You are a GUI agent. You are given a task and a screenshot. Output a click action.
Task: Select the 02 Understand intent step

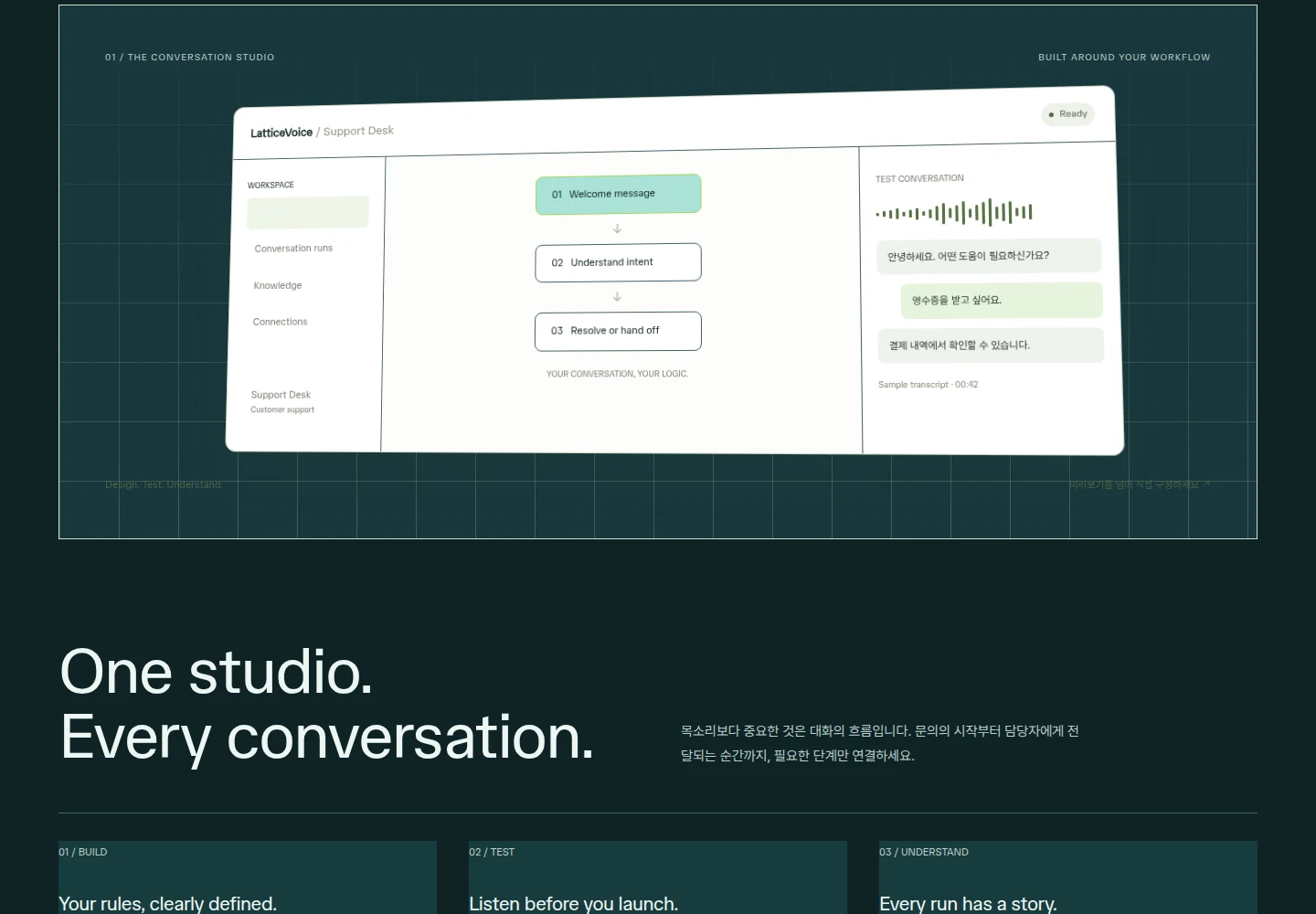pos(618,262)
